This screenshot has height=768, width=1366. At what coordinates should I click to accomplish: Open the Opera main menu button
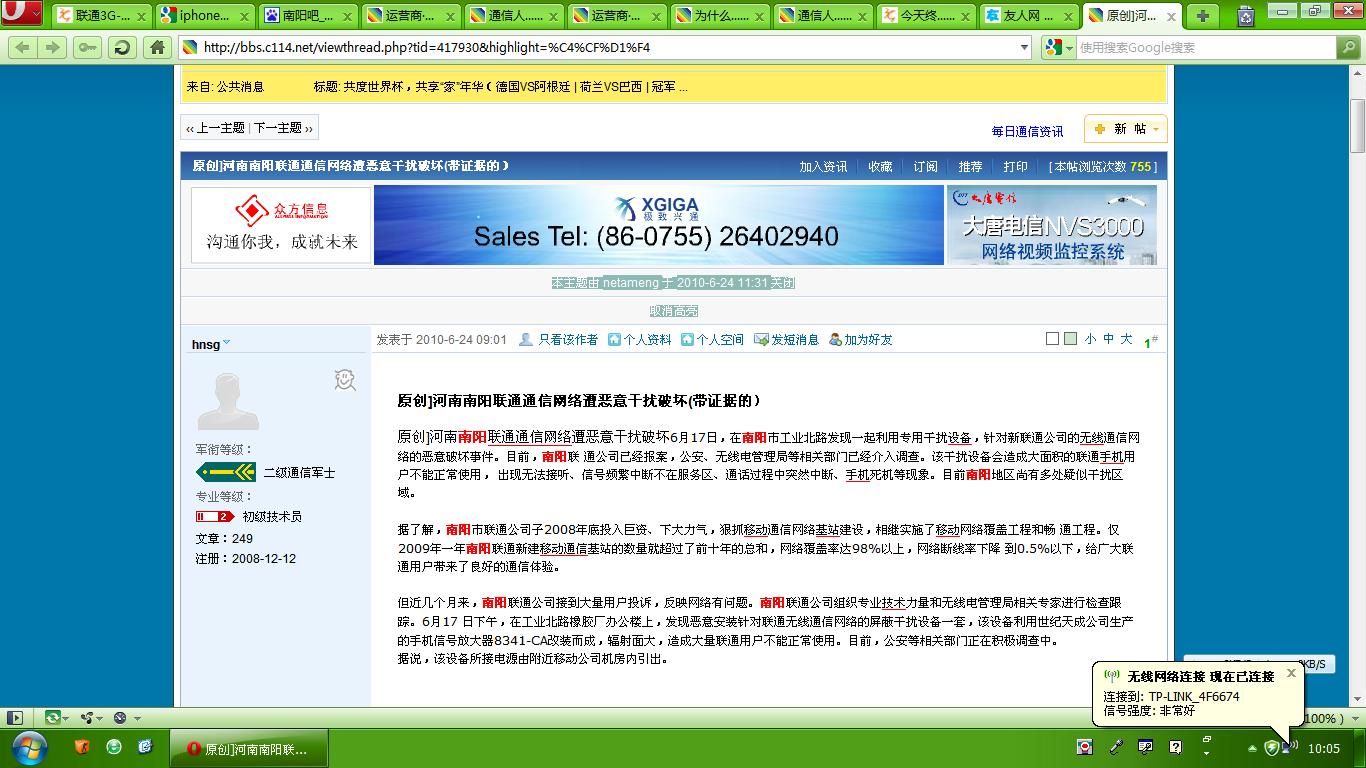22,14
